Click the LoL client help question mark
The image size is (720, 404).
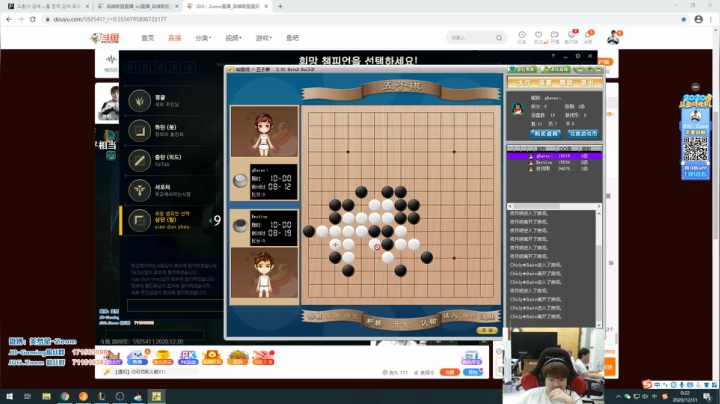tap(553, 56)
